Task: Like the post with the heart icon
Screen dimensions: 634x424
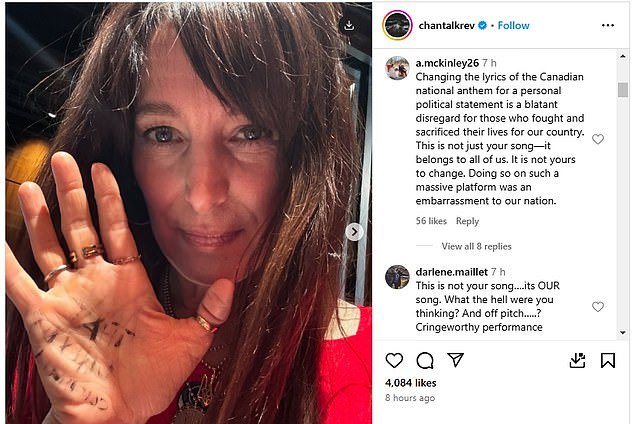Action: coord(394,360)
